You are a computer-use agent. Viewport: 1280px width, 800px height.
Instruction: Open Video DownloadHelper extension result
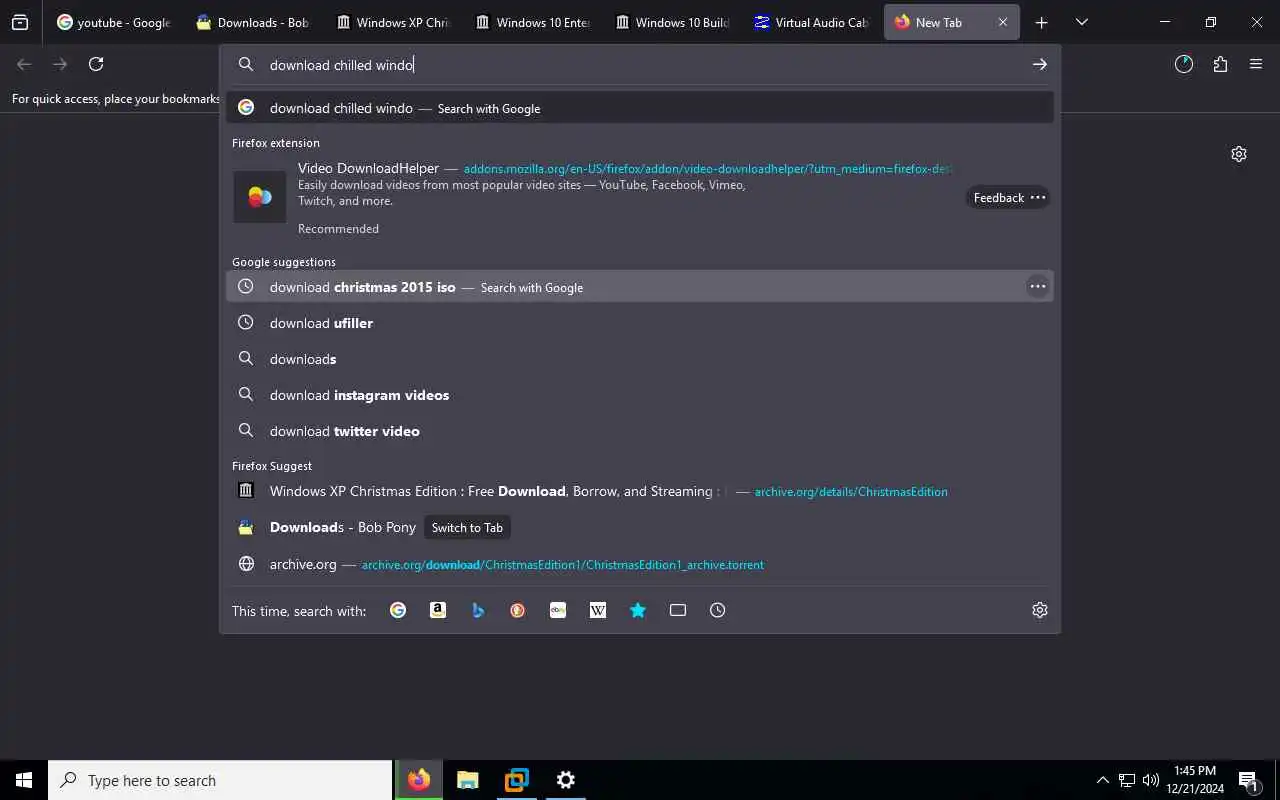tap(640, 197)
